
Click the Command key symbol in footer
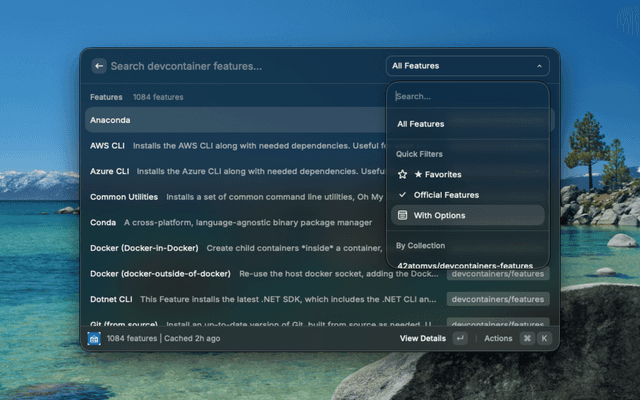click(x=526, y=339)
